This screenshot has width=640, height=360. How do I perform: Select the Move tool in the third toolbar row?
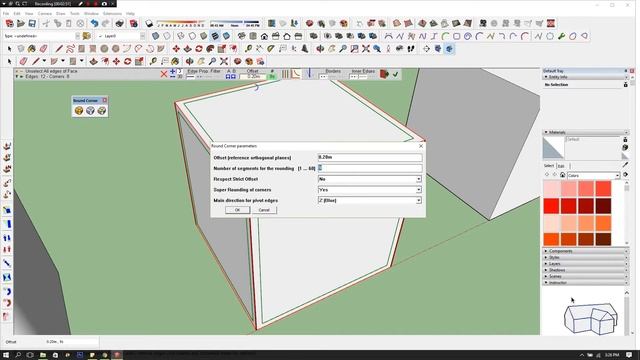176,49
